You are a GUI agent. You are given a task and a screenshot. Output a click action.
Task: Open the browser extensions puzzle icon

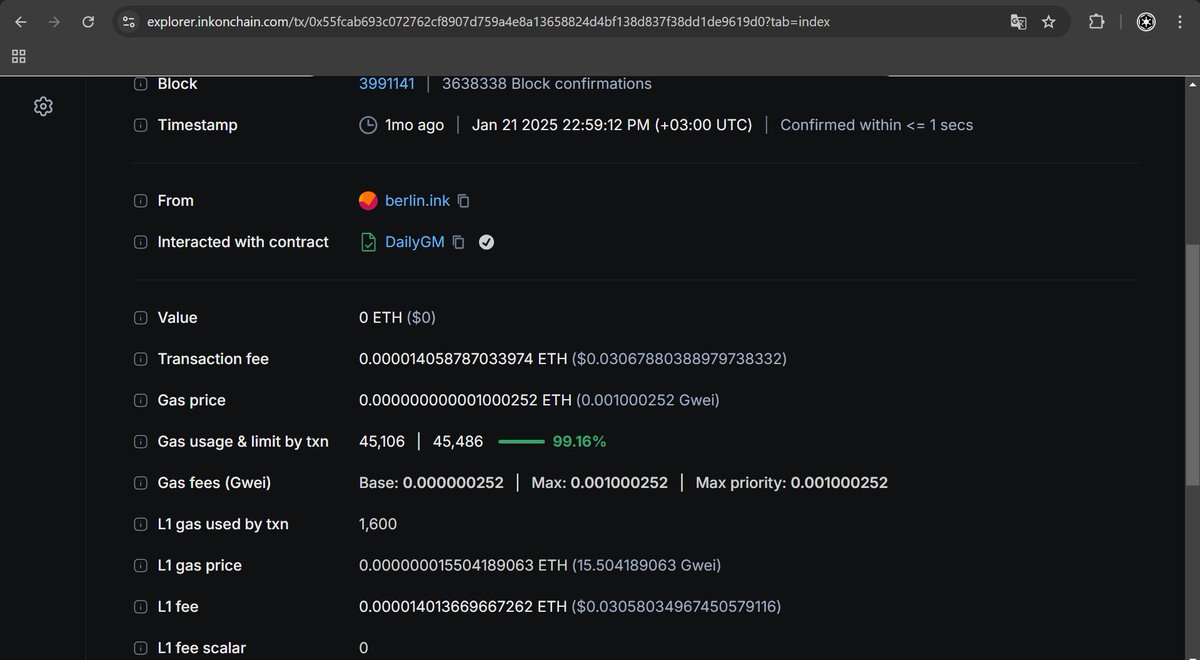pos(1096,22)
